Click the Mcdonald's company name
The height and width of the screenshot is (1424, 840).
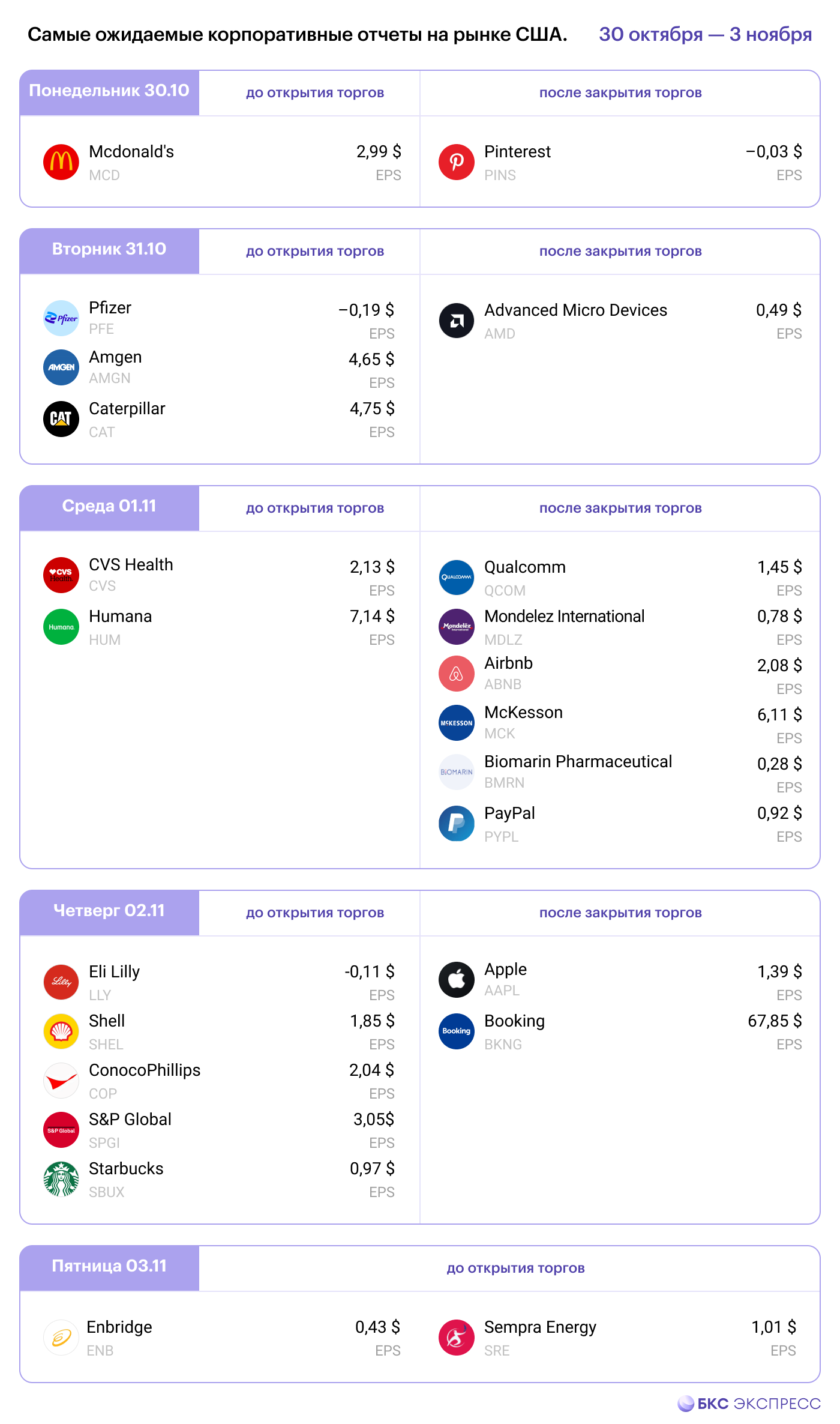(x=131, y=152)
